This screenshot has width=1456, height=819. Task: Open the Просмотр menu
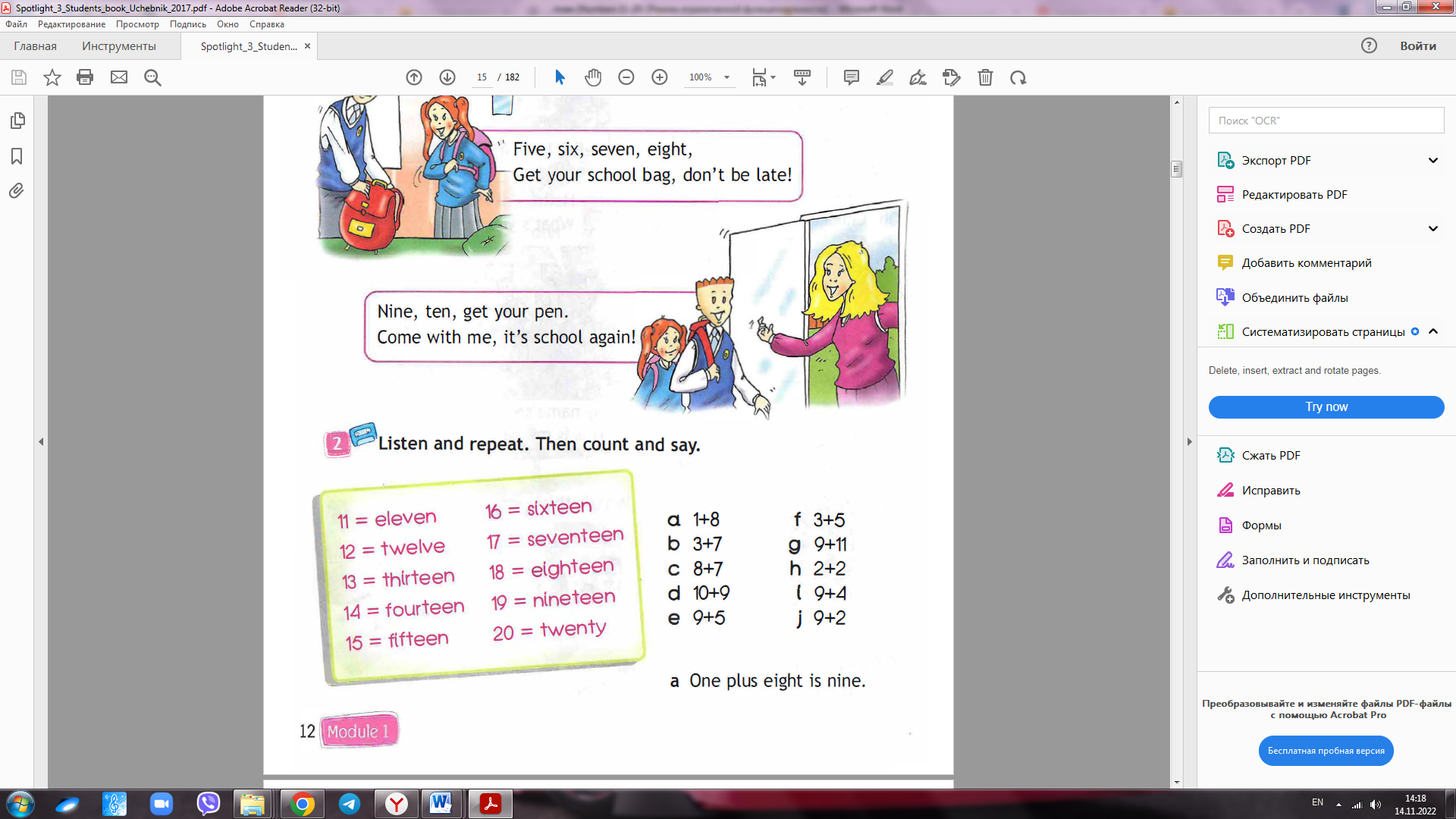(137, 24)
